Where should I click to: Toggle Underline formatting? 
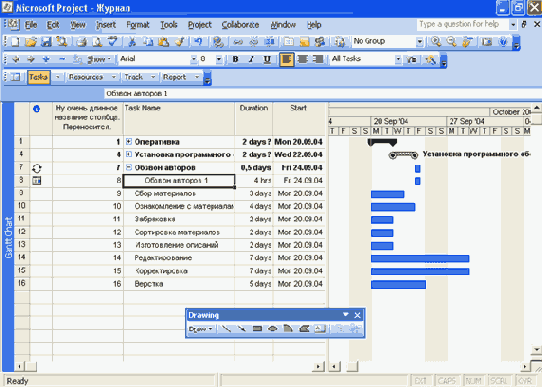(267, 59)
